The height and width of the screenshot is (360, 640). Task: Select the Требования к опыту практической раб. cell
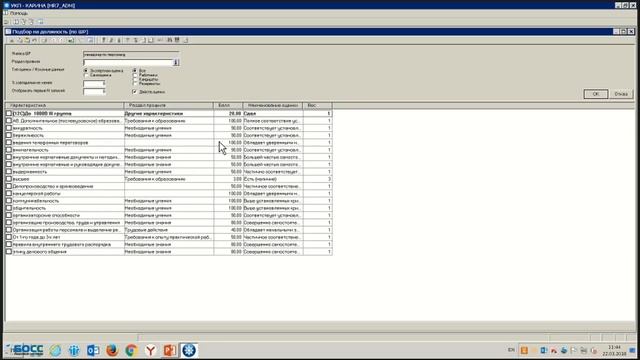click(x=168, y=237)
